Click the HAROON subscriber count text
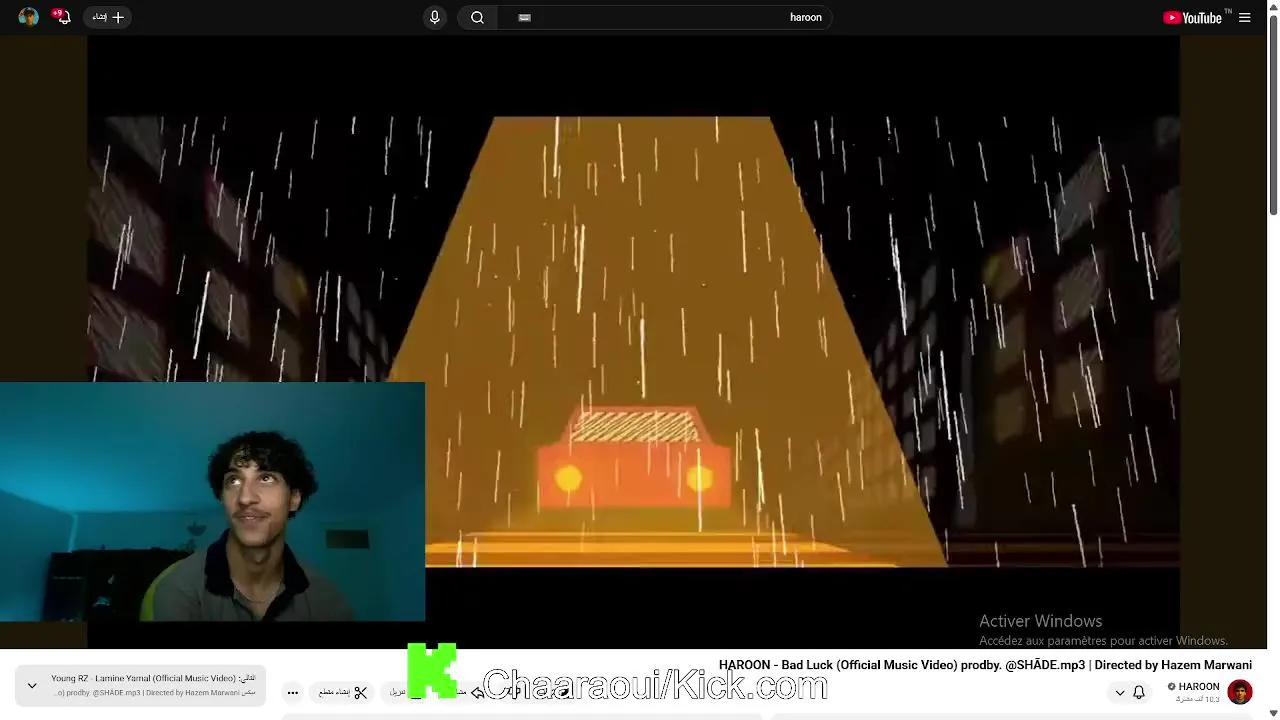Image resolution: width=1280 pixels, height=720 pixels. click(1197, 699)
